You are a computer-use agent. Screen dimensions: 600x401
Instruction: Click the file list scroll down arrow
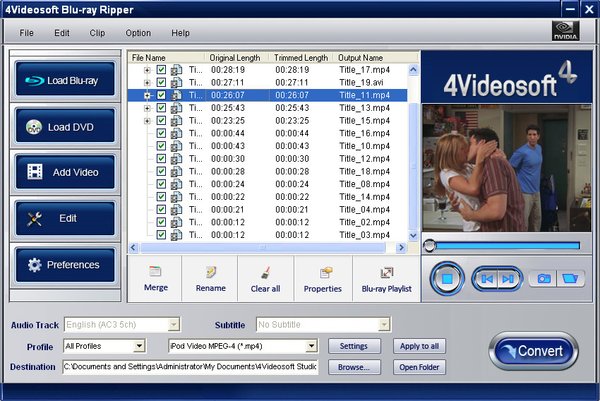[413, 236]
